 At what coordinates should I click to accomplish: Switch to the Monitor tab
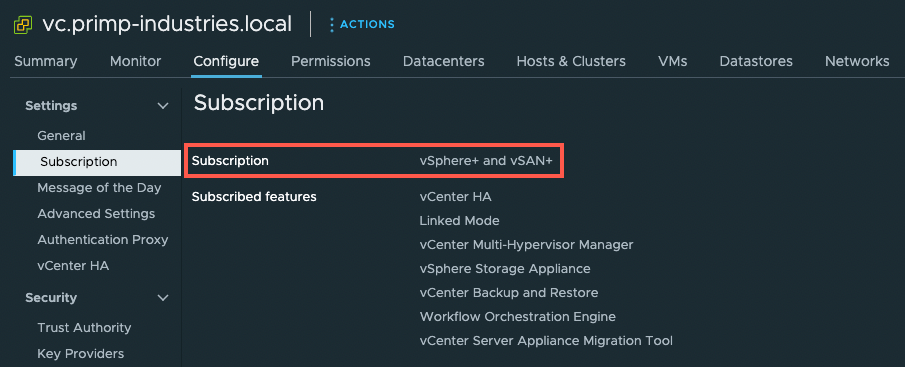coord(136,61)
